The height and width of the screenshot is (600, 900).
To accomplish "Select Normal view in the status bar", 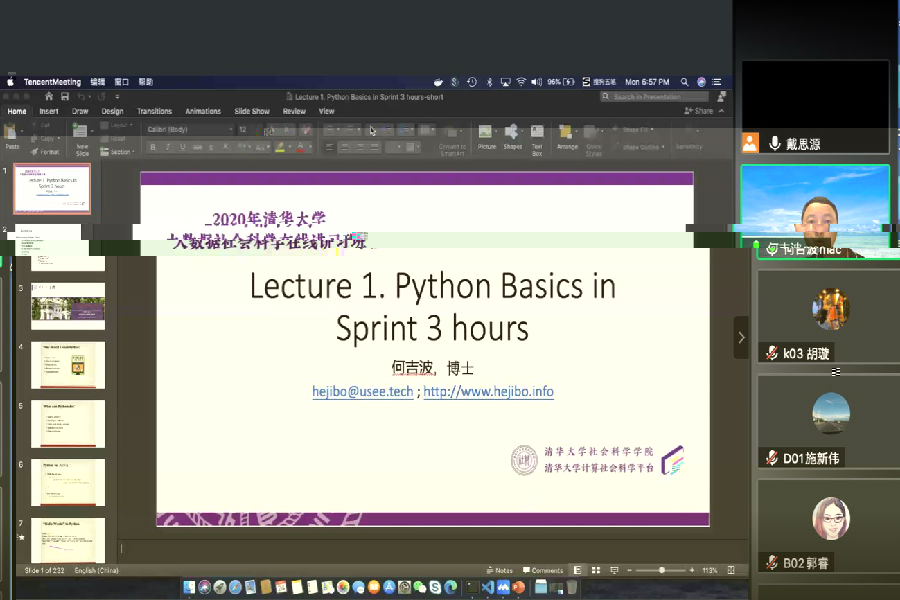I will click(x=577, y=570).
